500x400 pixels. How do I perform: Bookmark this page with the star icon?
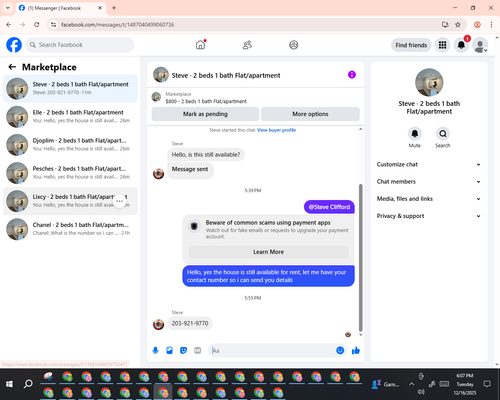pos(458,25)
